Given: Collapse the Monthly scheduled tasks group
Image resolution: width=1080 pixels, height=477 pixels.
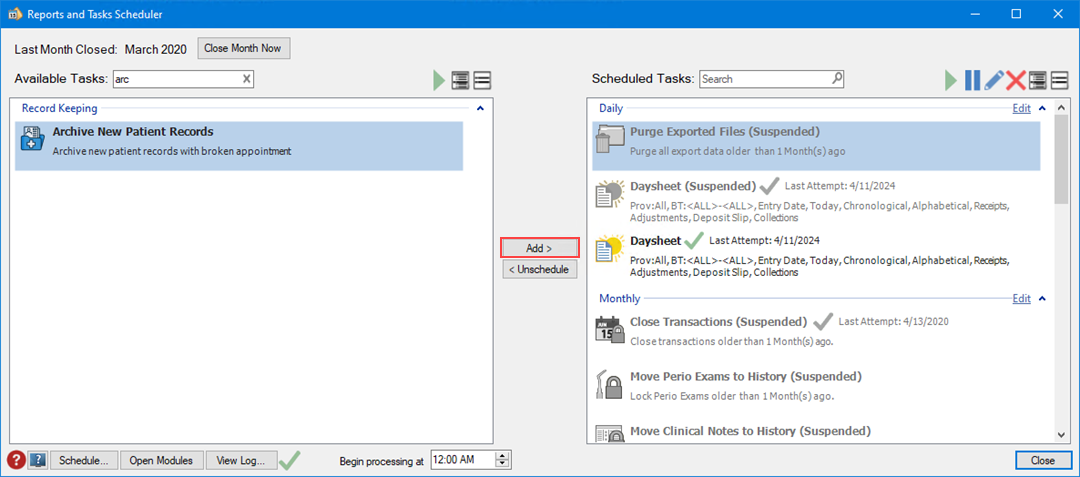Looking at the screenshot, I should tap(1041, 298).
